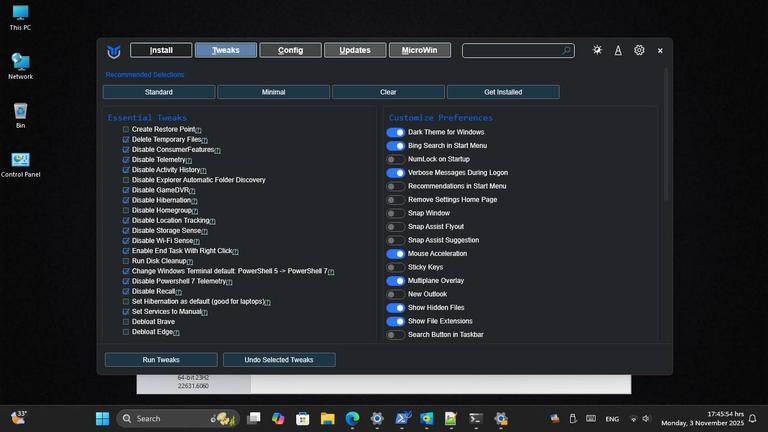Open Copilot from the taskbar
The image size is (768, 432).
point(278,419)
